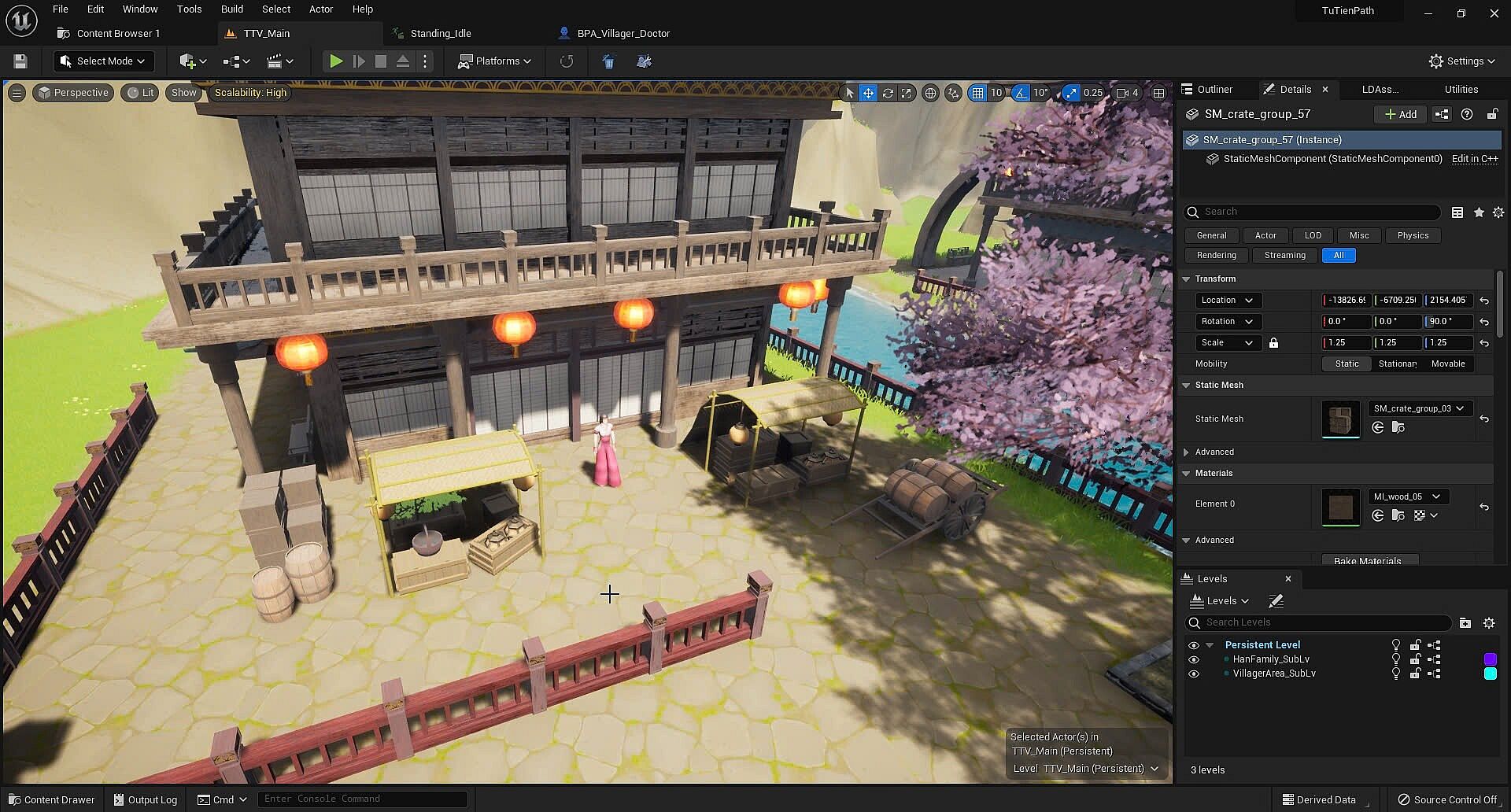
Task: Click the lock scale ratio icon
Action: coord(1273,343)
